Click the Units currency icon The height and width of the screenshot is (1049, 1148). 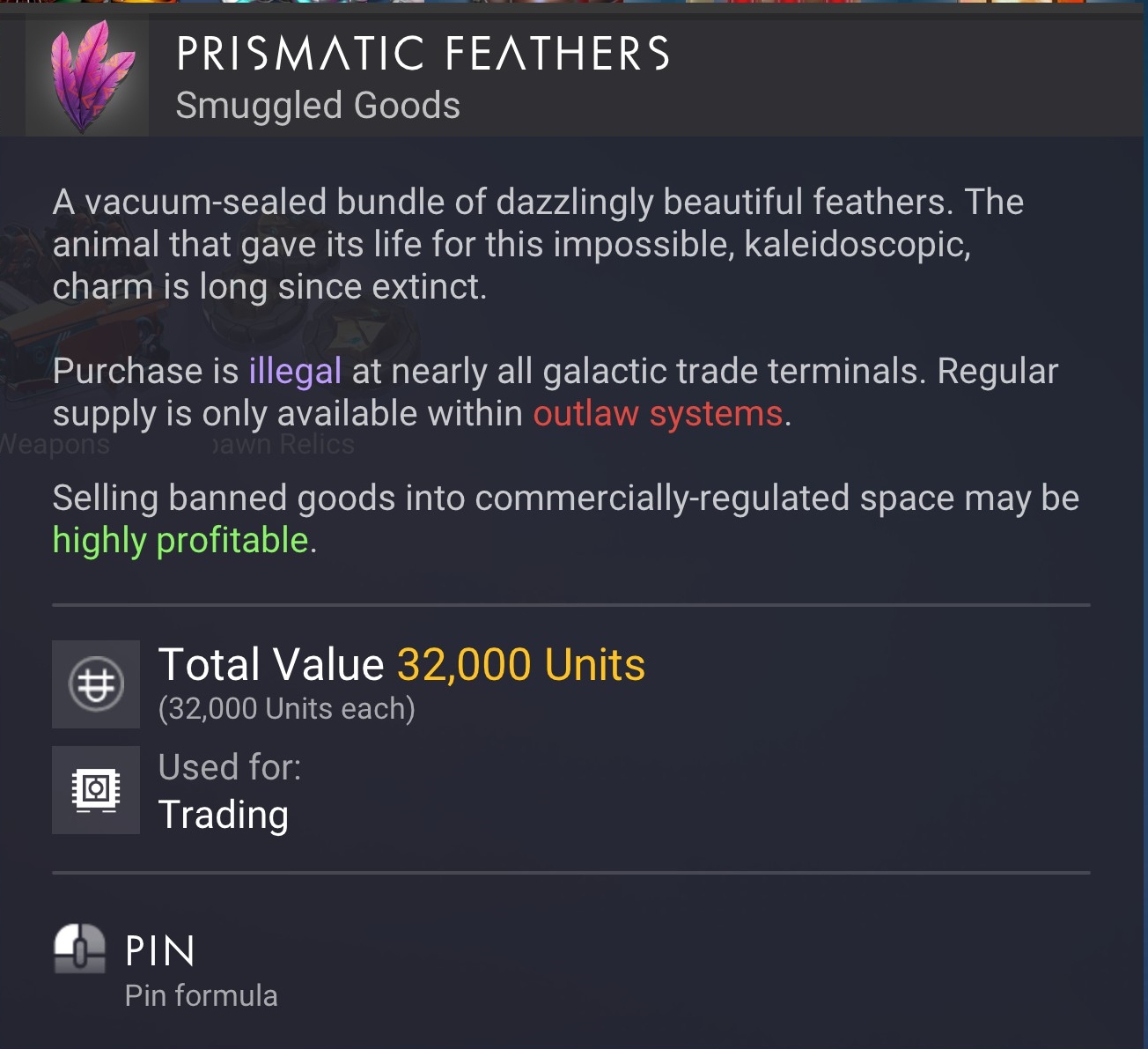pos(96,684)
